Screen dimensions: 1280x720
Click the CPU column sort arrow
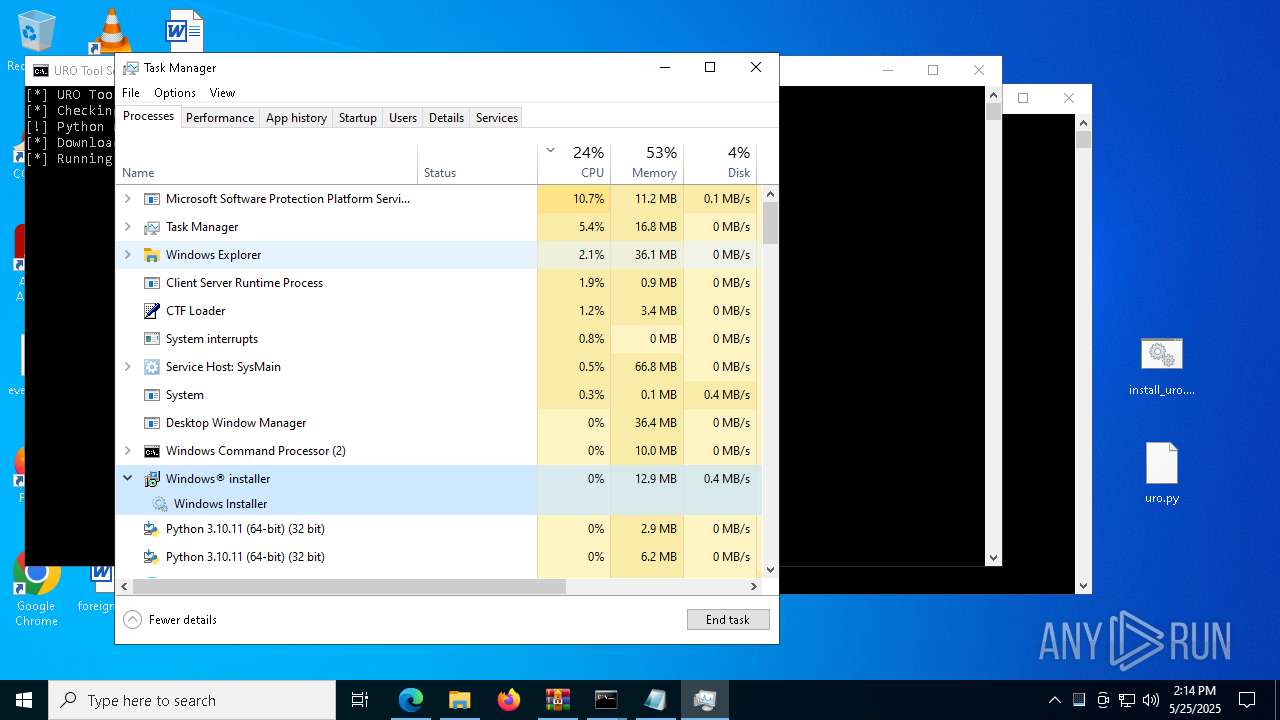click(550, 151)
